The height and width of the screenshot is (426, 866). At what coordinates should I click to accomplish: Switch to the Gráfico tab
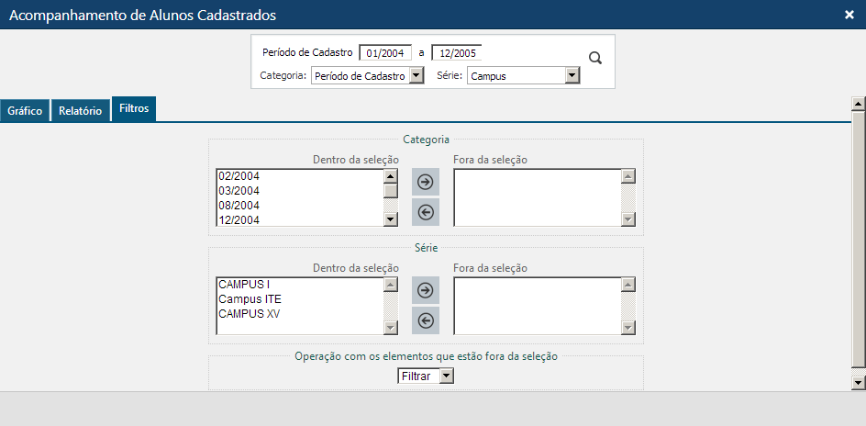pos(25,111)
